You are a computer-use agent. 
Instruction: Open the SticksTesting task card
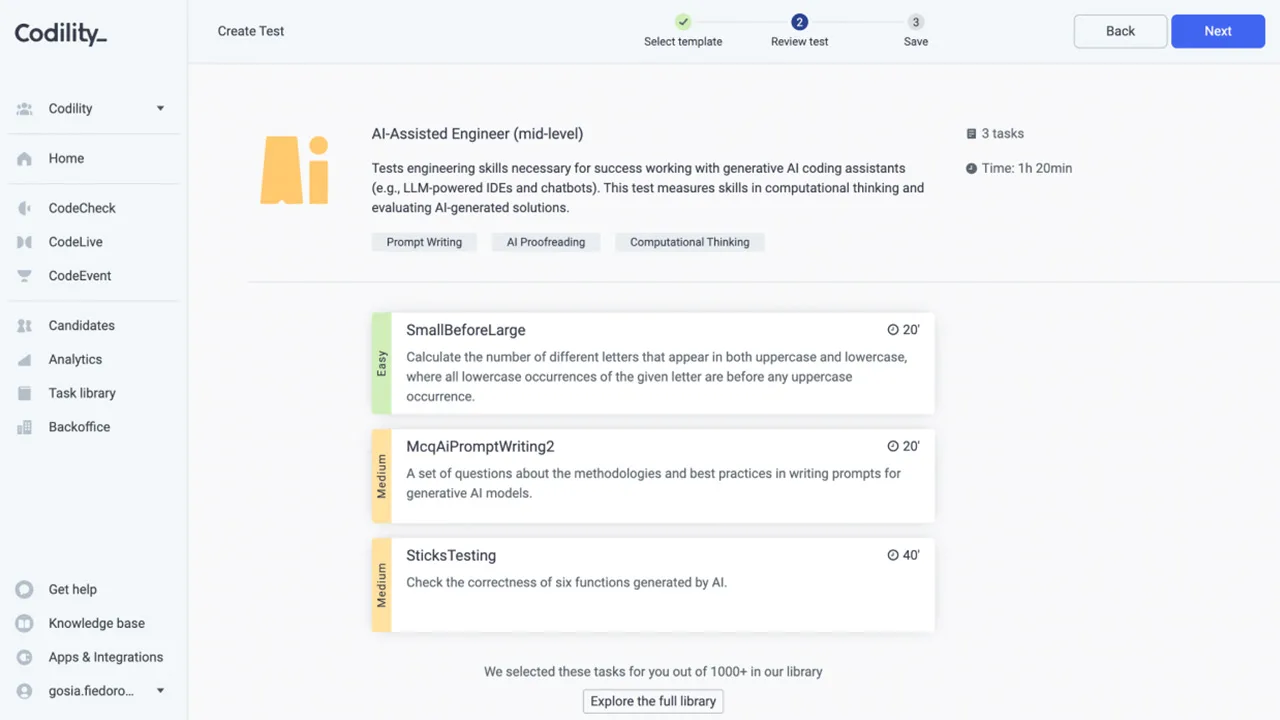click(x=662, y=585)
